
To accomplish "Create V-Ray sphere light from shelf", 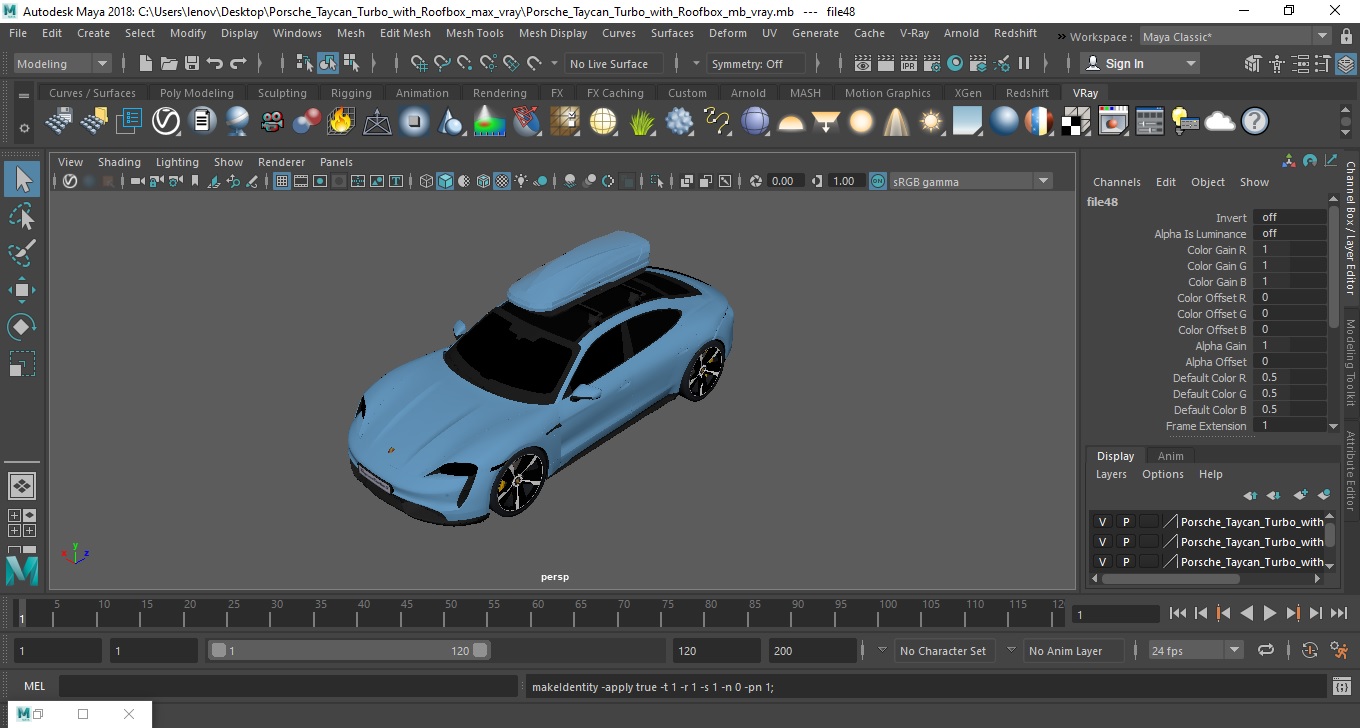I will point(861,122).
